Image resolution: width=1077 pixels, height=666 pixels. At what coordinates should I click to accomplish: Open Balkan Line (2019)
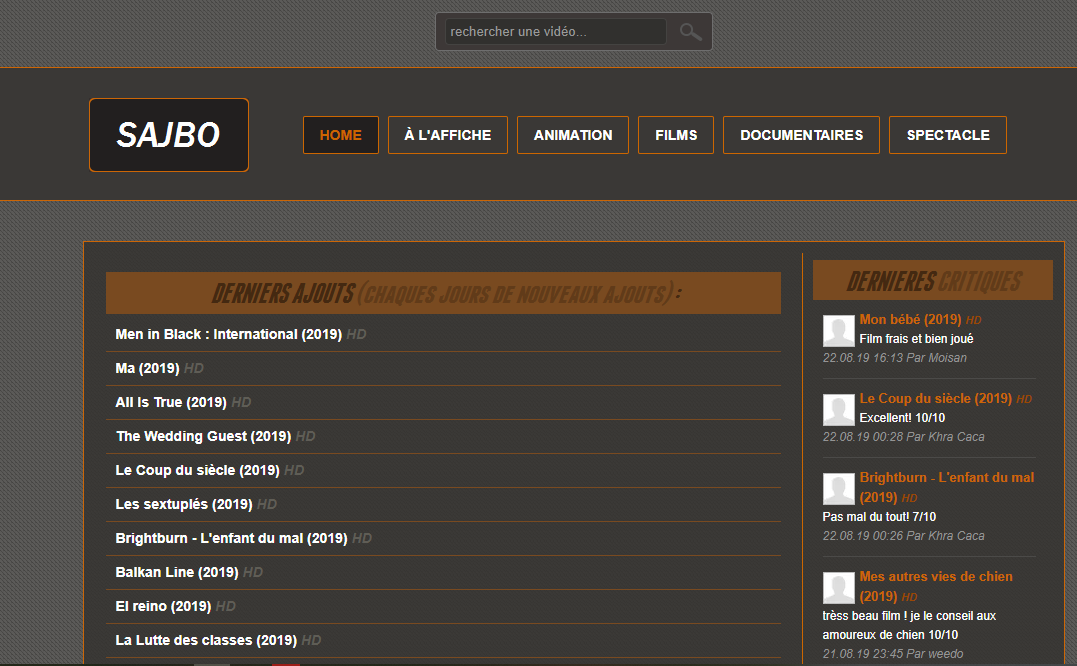click(177, 573)
